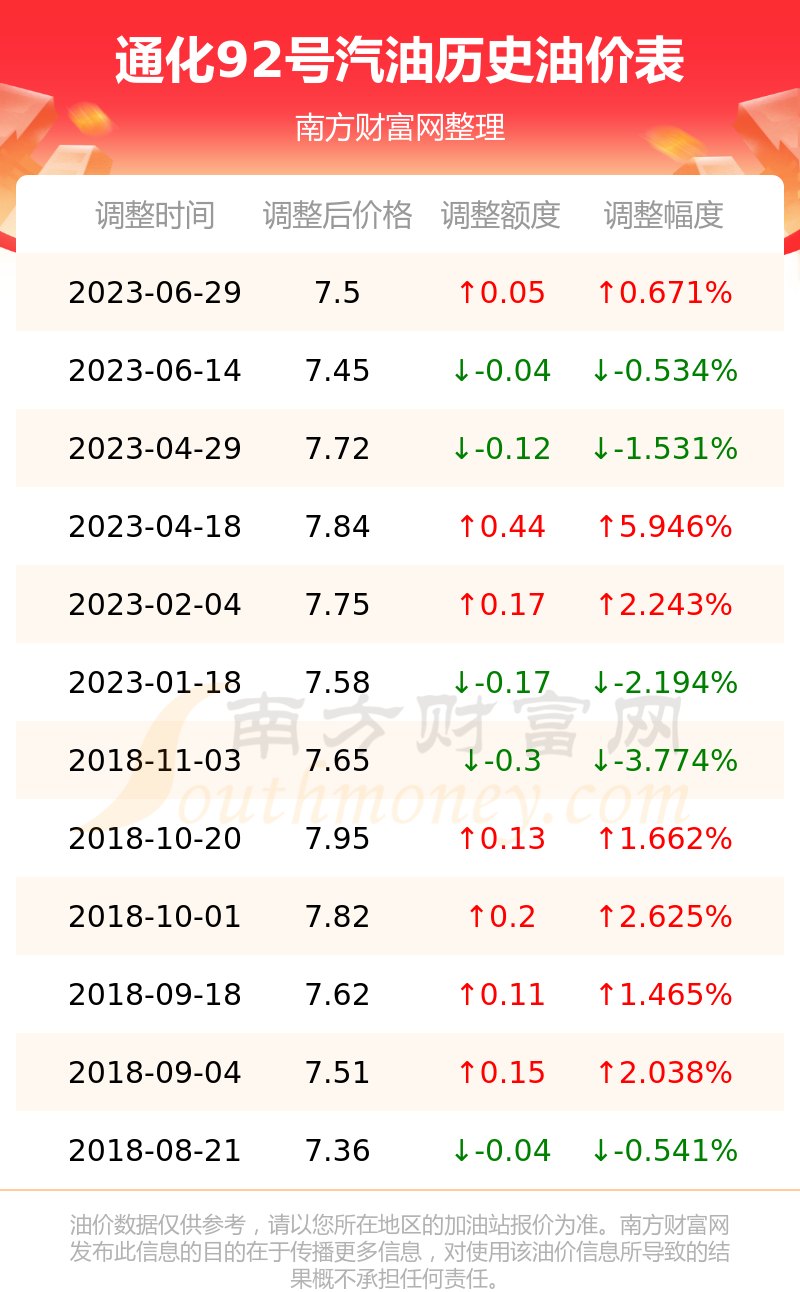Select the 2023-06-29 date cell
Screen dimensions: 800x1292
tap(155, 293)
